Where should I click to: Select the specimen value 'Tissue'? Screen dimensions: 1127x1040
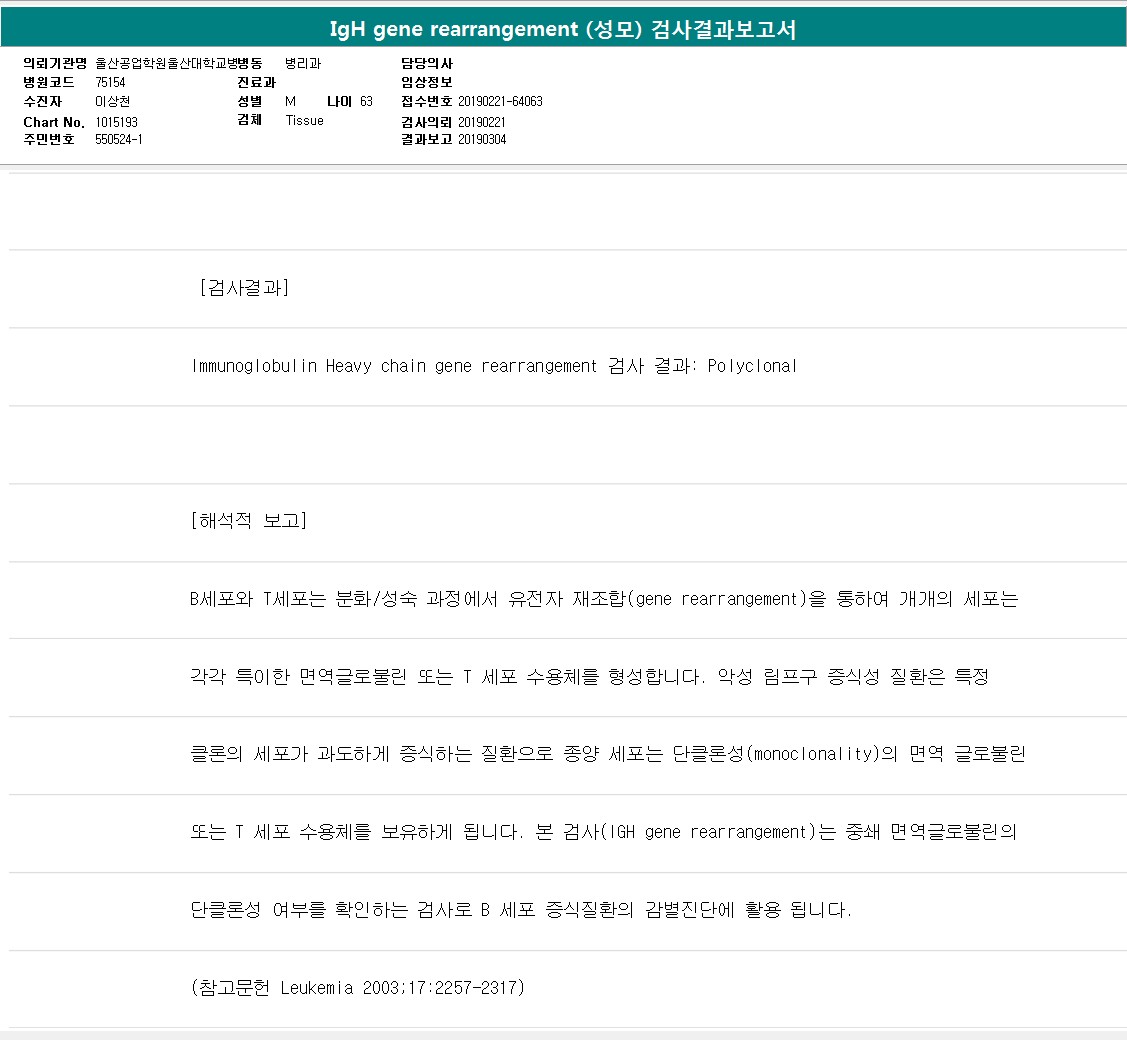coord(305,121)
